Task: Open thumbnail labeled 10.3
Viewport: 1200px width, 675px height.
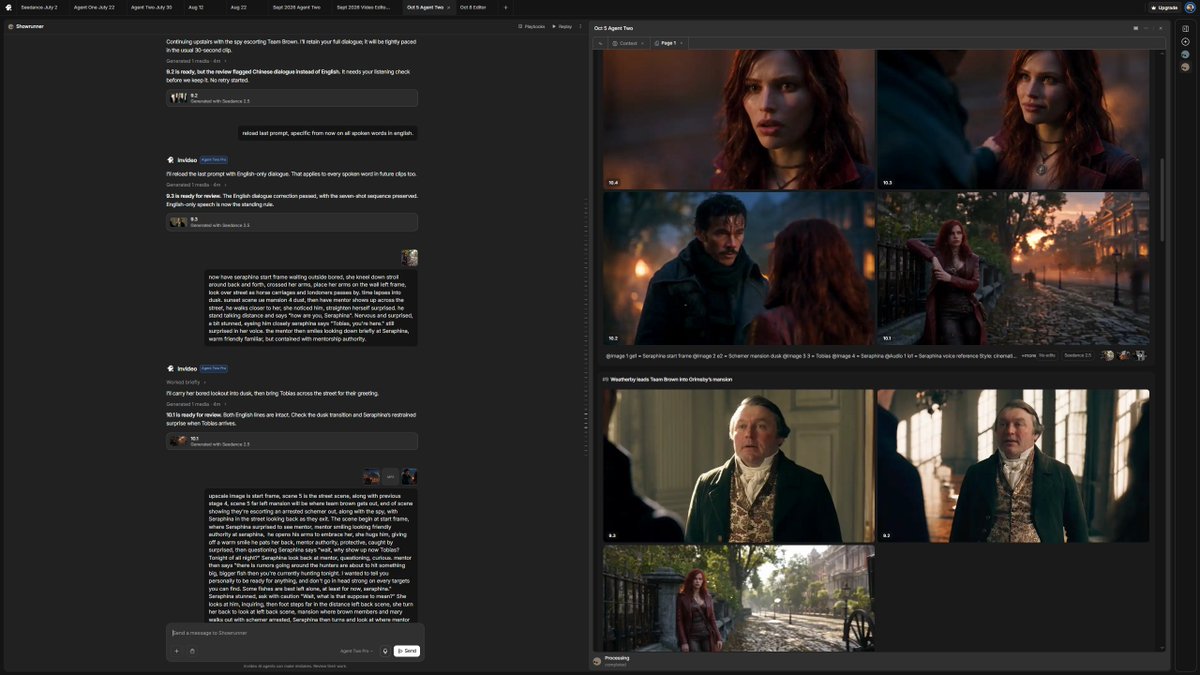Action: coord(1013,119)
